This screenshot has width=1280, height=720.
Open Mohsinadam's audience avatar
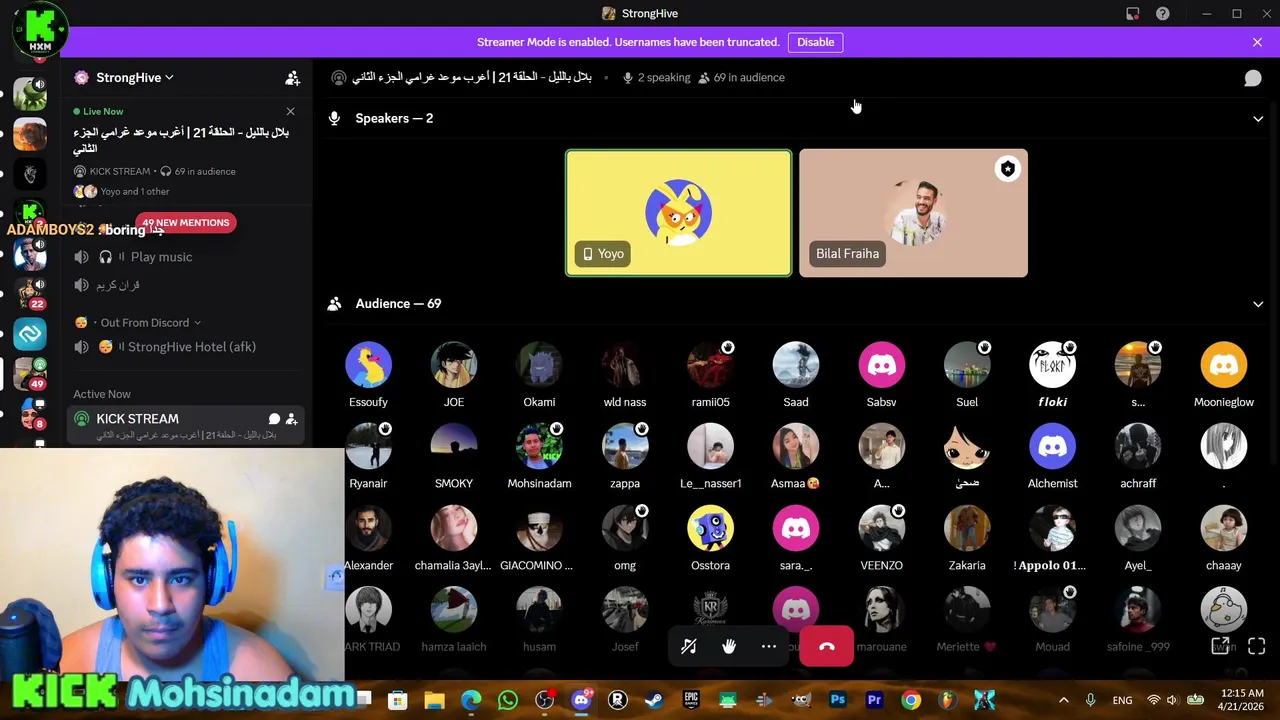(539, 447)
